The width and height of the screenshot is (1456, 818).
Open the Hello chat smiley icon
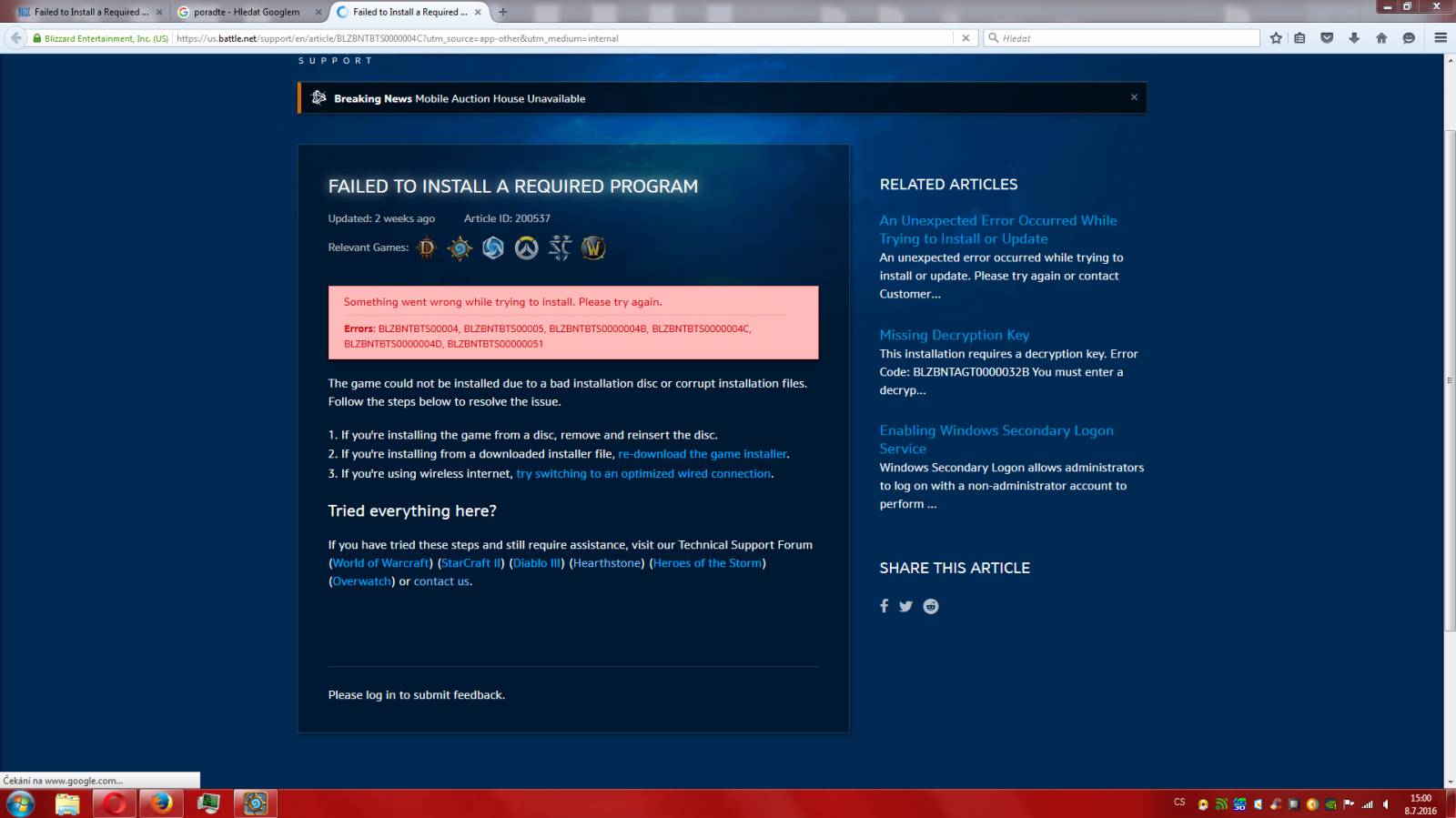pos(1409,38)
